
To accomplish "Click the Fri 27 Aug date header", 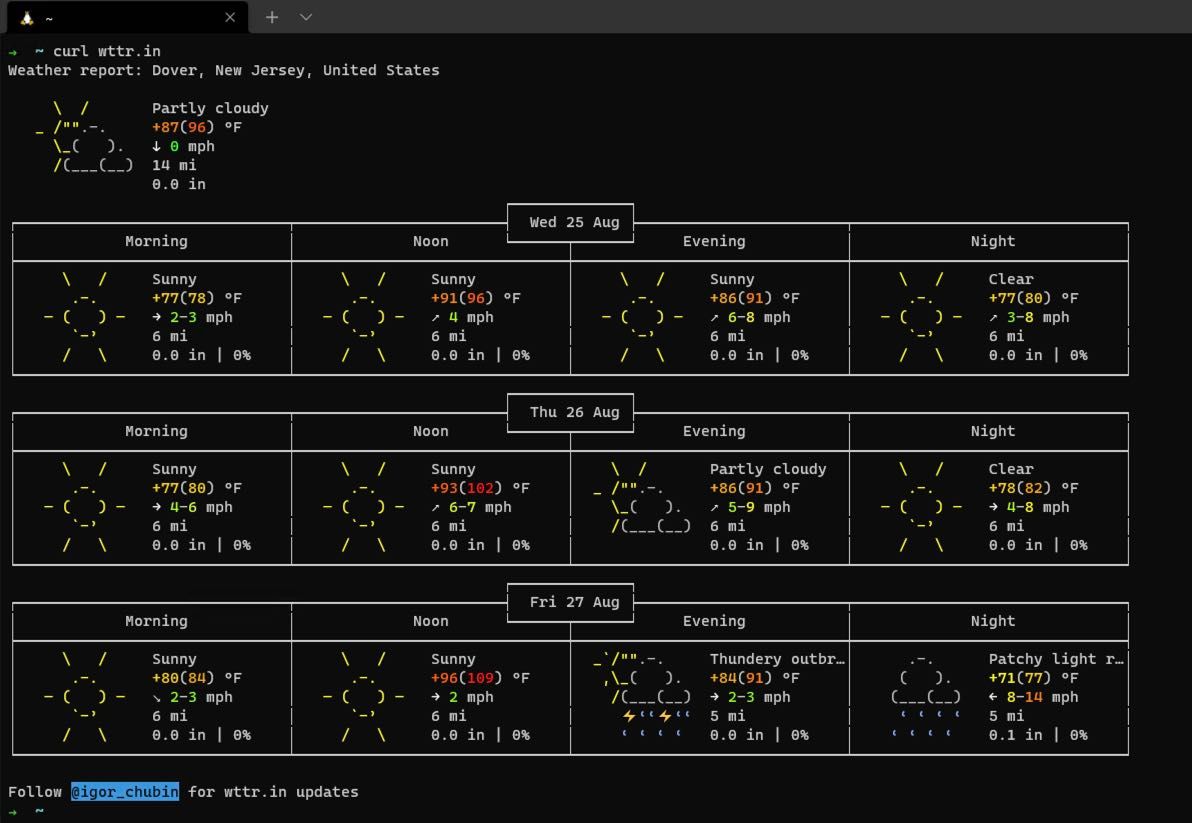I will pyautogui.click(x=574, y=602).
